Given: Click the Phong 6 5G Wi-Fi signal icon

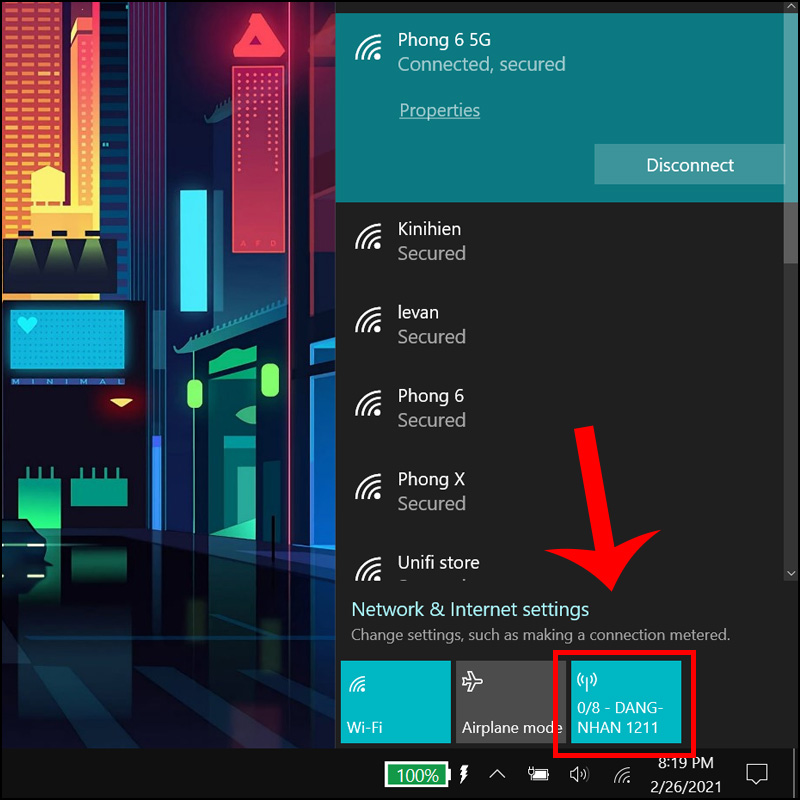Looking at the screenshot, I should tap(368, 47).
